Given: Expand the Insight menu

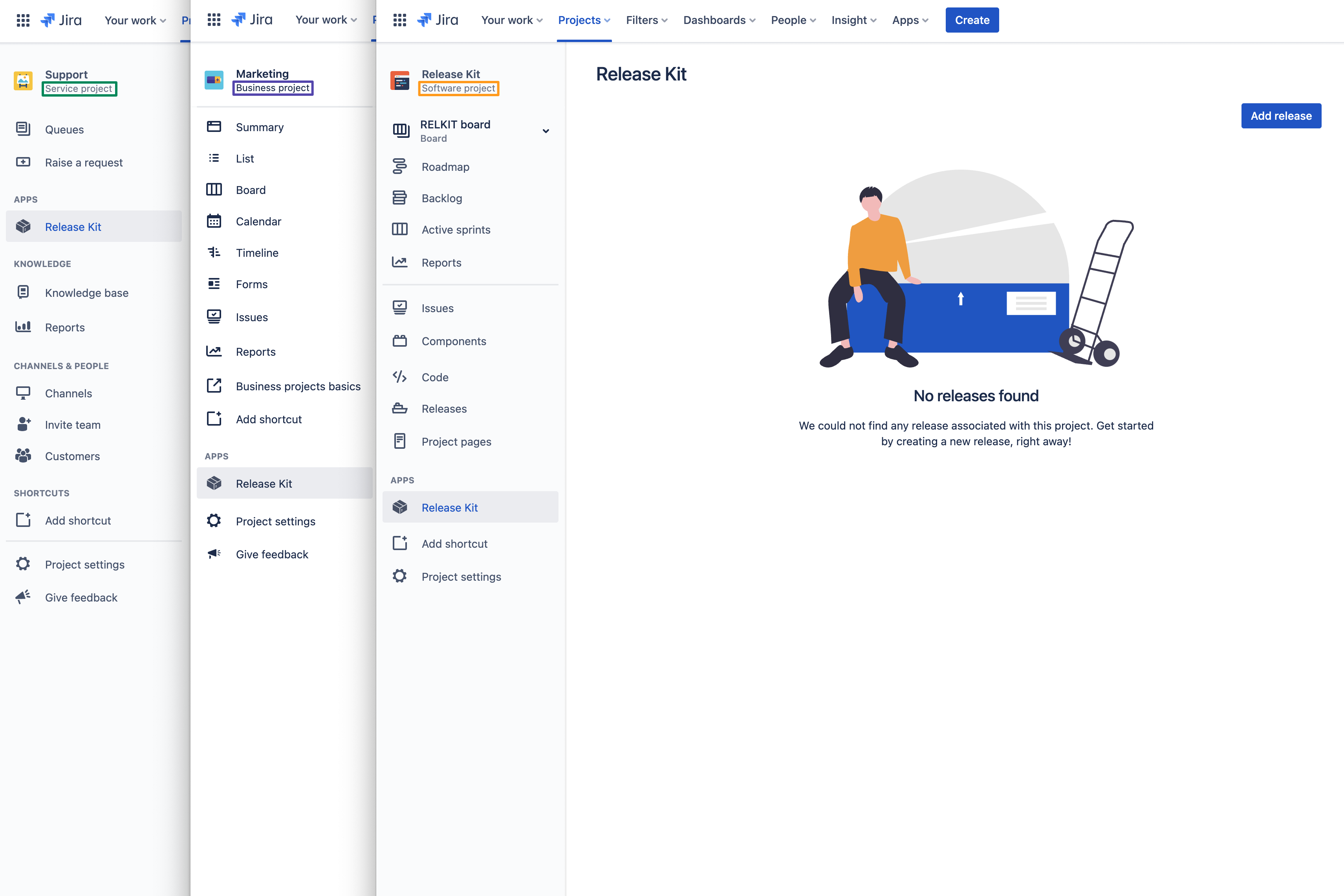Looking at the screenshot, I should pyautogui.click(x=853, y=20).
